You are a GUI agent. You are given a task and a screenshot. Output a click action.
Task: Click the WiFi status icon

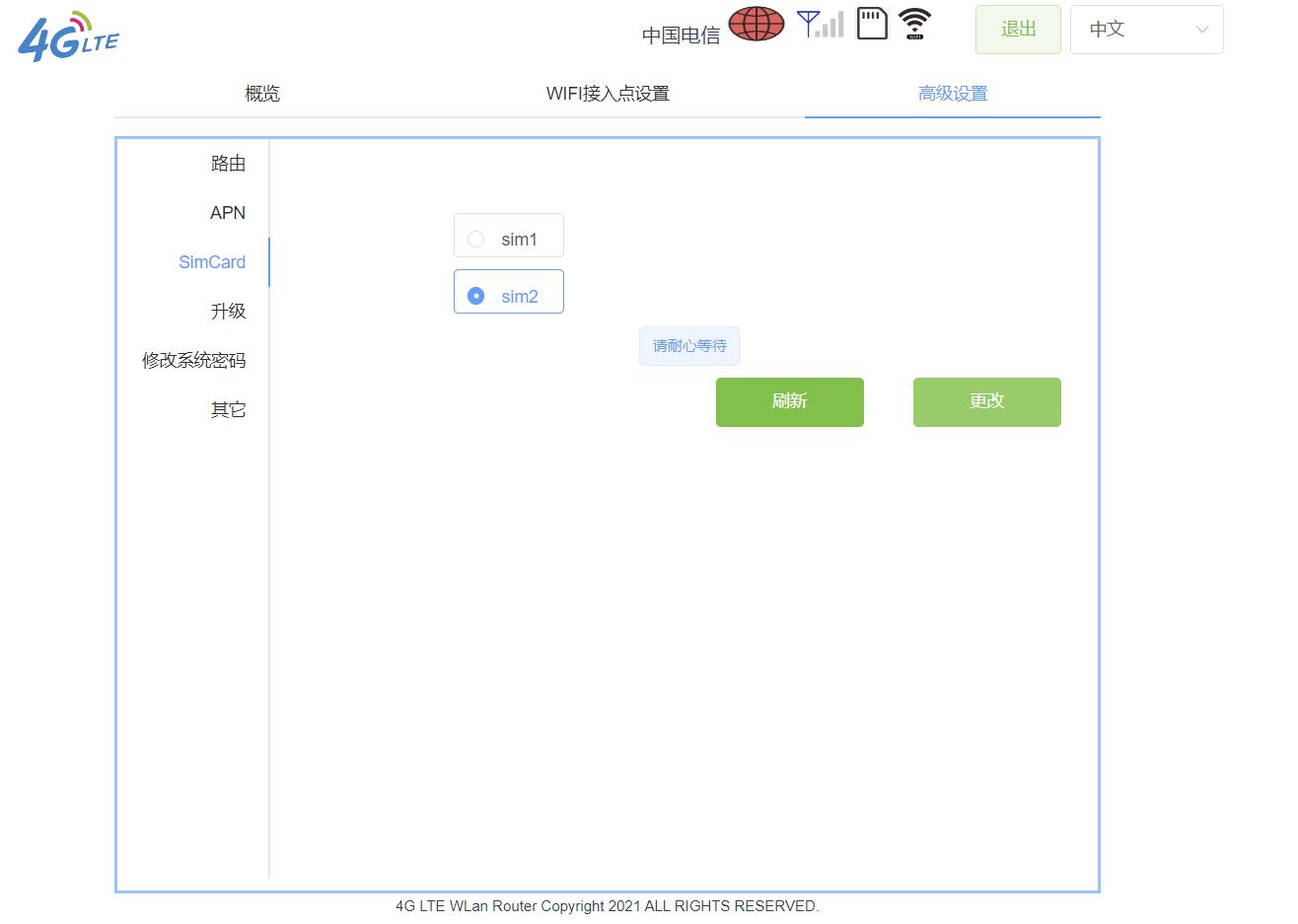(915, 24)
